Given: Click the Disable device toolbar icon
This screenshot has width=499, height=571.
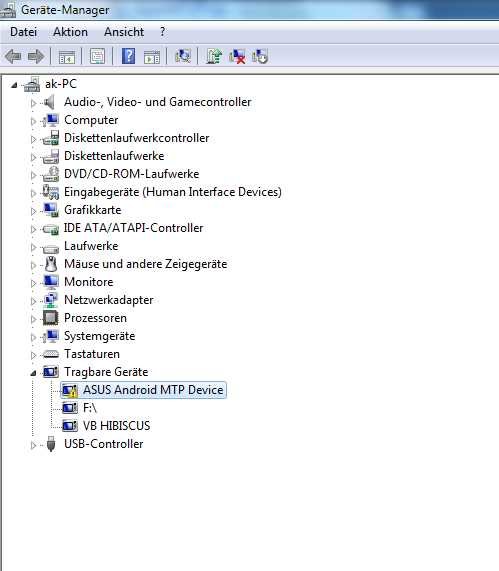Looking at the screenshot, I should point(260,56).
